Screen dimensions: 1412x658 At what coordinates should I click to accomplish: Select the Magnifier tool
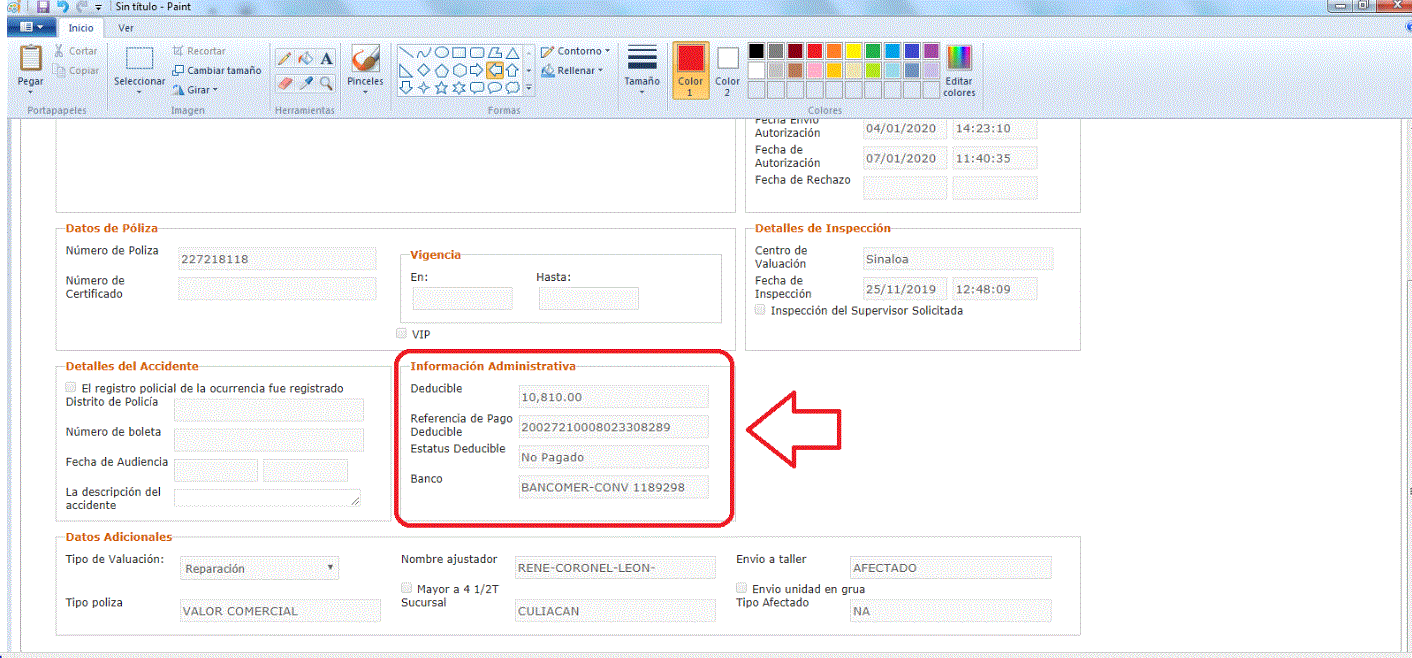[x=326, y=83]
